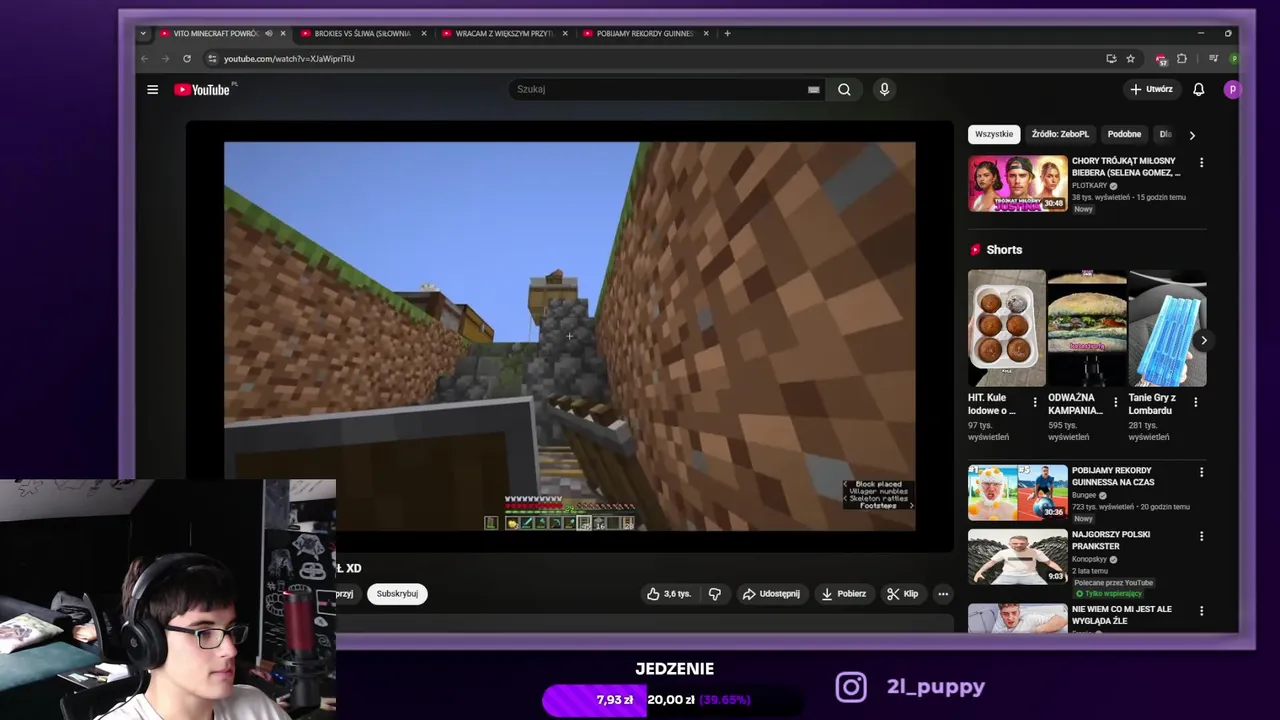1280x720 pixels.
Task: Open the account avatar menu
Action: click(x=1232, y=89)
